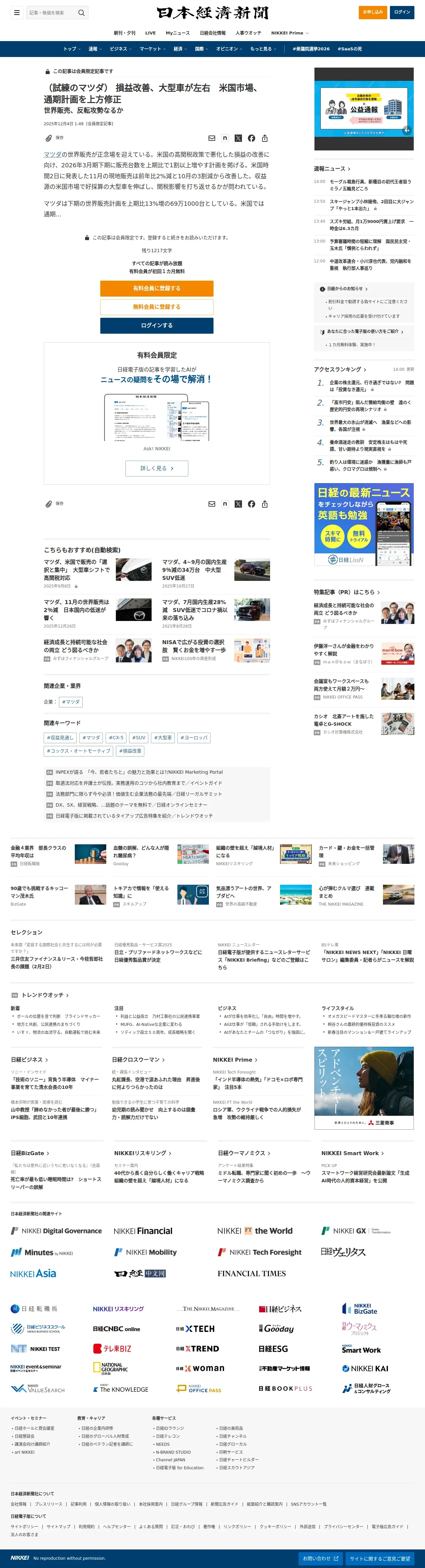Click the top save clip icon
425x1568 pixels.
pyautogui.click(x=49, y=138)
